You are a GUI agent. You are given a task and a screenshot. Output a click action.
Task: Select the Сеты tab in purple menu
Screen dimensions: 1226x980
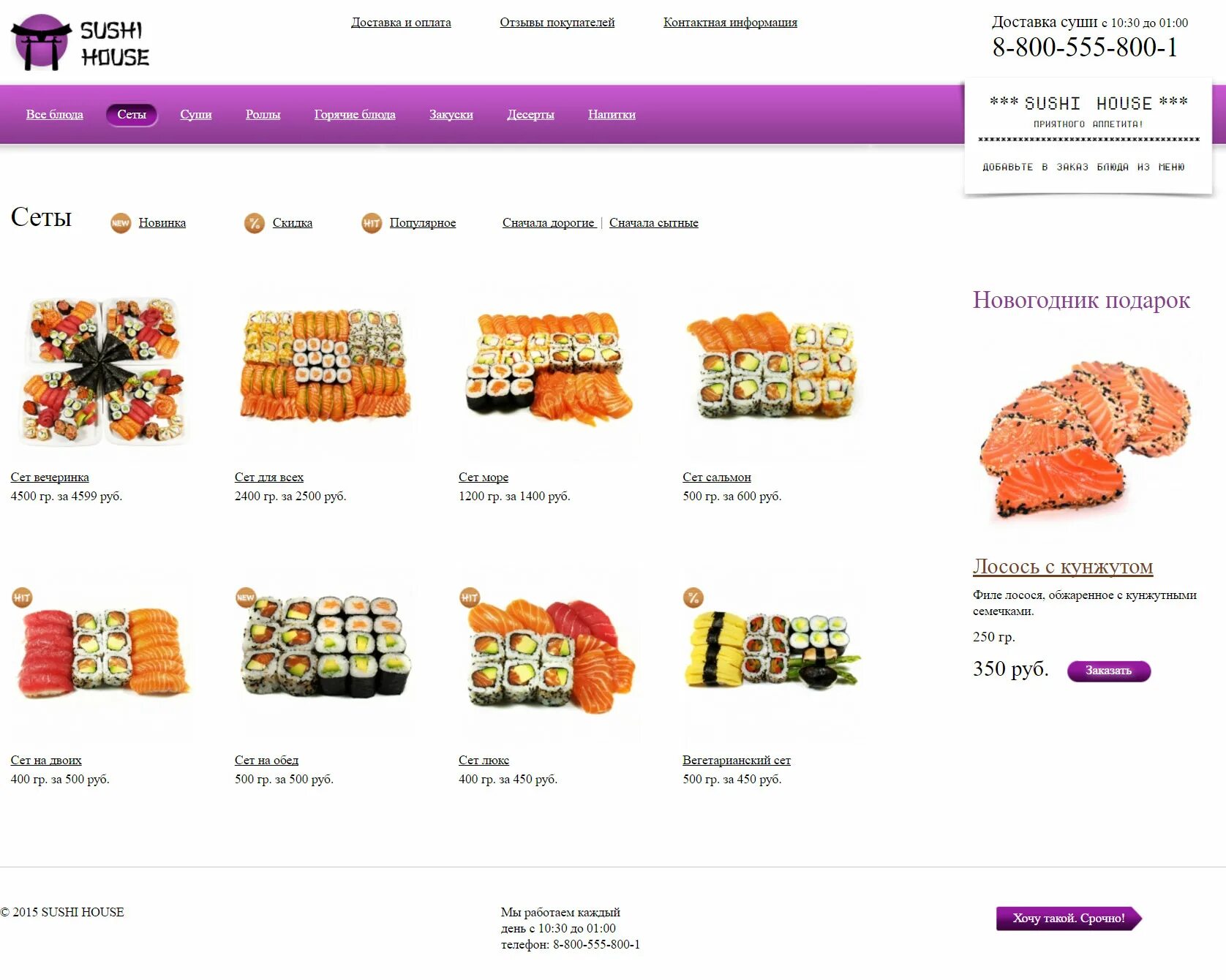pyautogui.click(x=132, y=115)
